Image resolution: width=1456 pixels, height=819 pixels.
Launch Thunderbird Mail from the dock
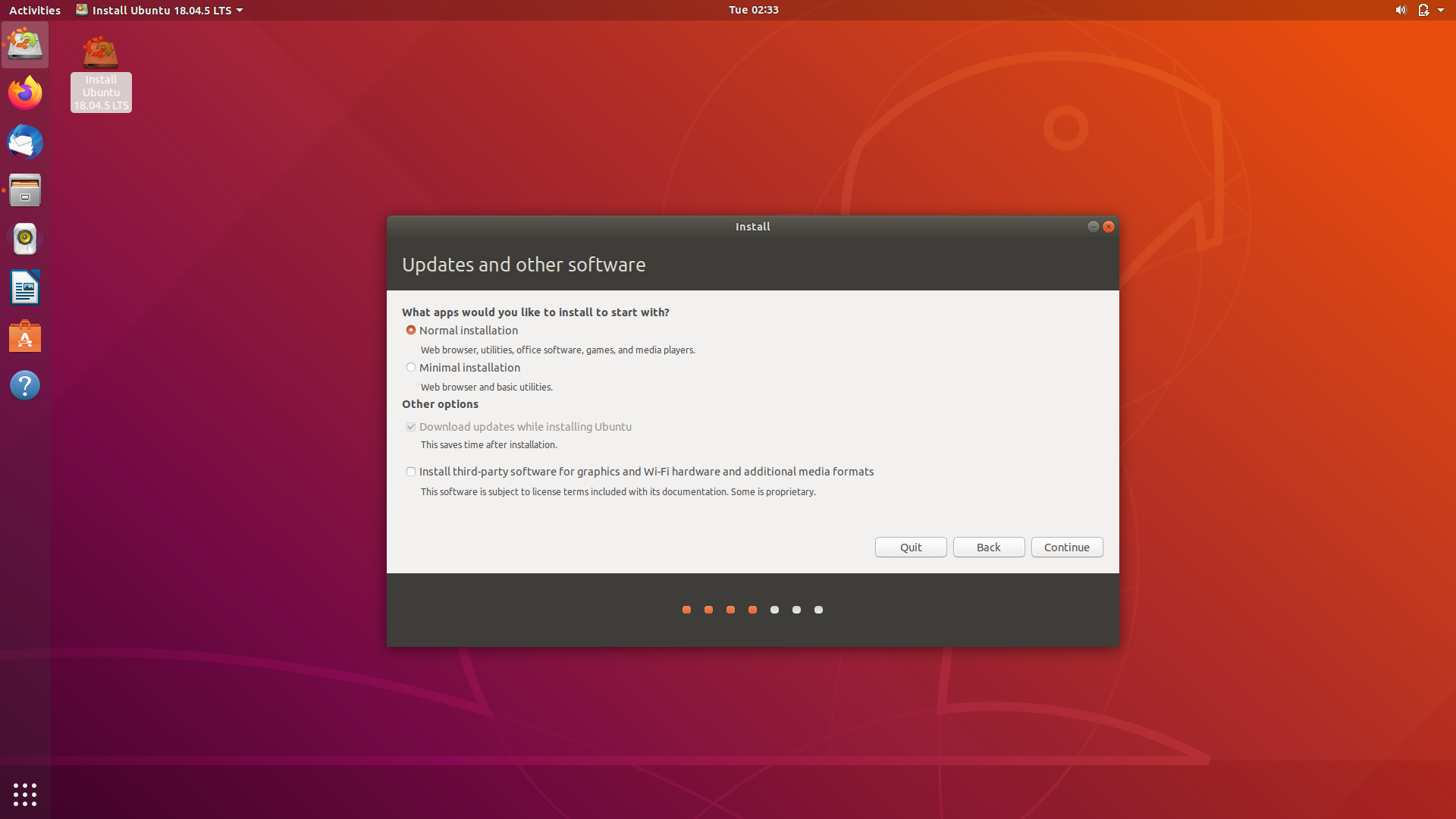click(x=25, y=142)
